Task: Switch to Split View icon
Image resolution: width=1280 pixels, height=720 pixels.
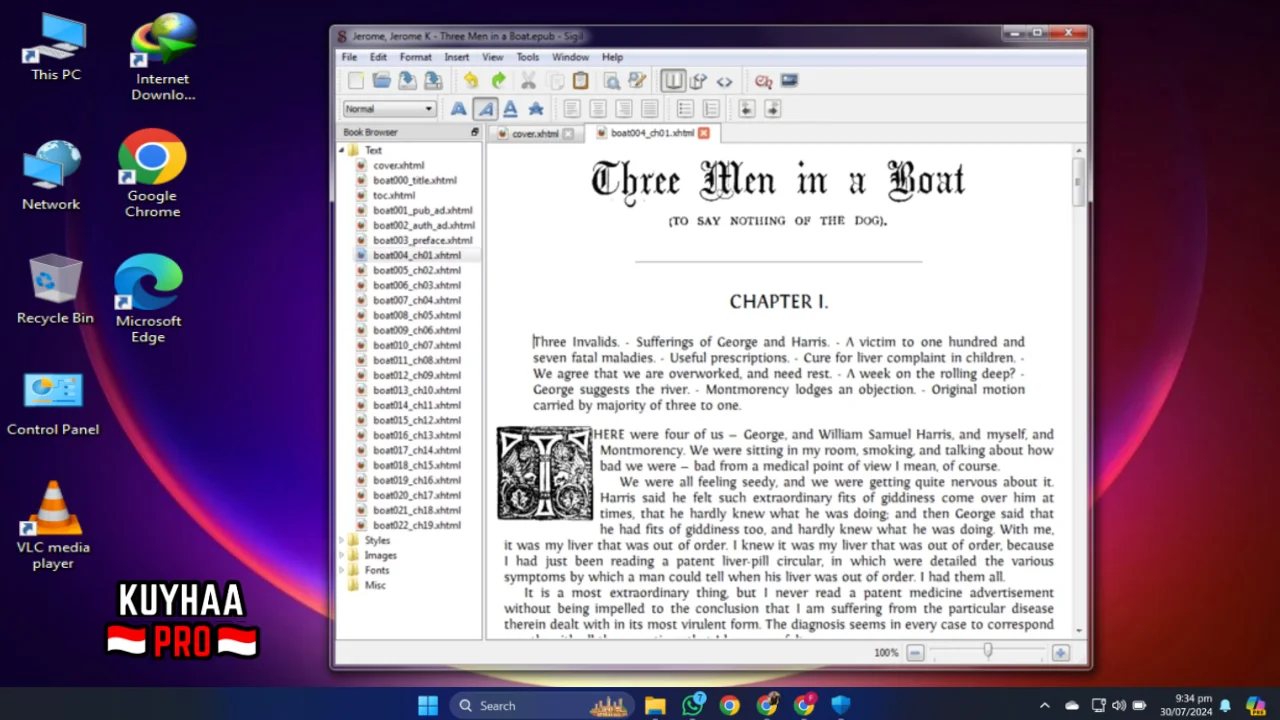Action: pyautogui.click(x=699, y=81)
